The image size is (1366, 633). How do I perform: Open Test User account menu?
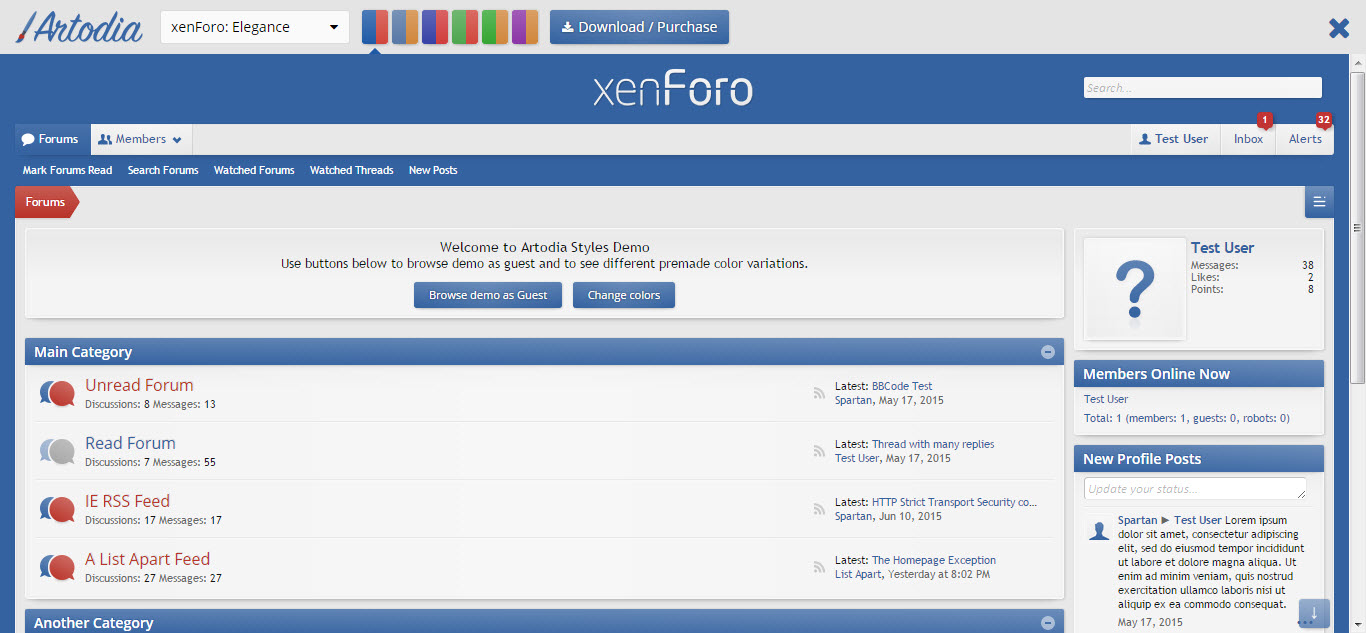coord(1174,139)
